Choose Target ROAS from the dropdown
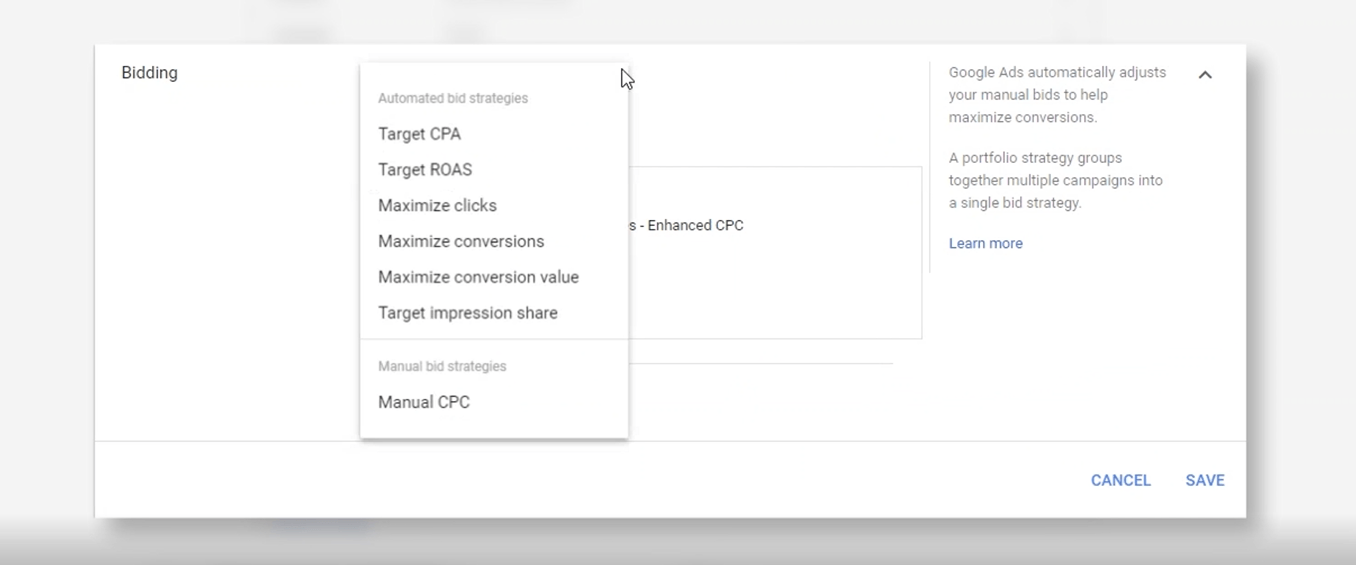 click(x=425, y=170)
